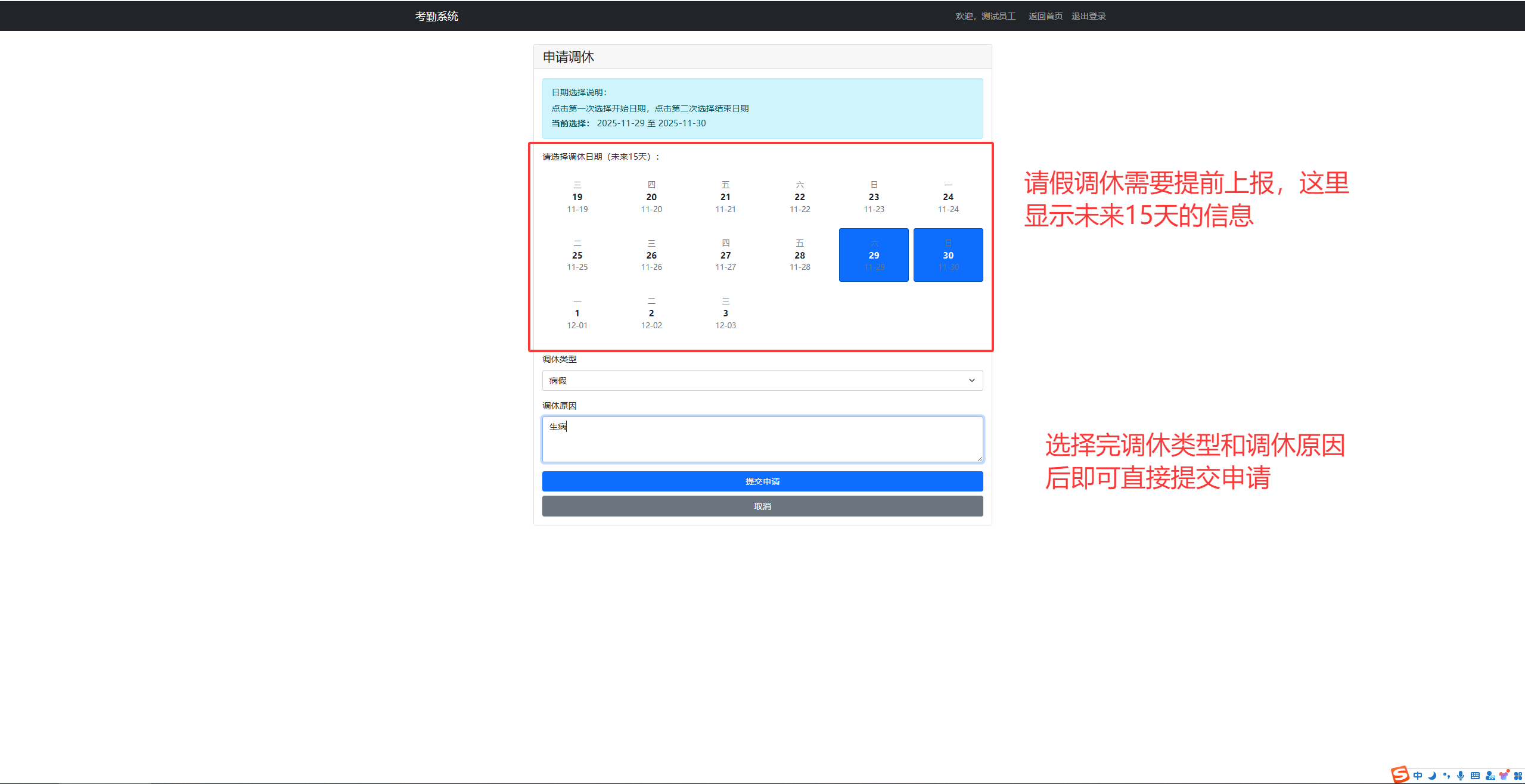Open the 调休类型 dropdown showing 病假
This screenshot has width=1525, height=784.
click(762, 380)
